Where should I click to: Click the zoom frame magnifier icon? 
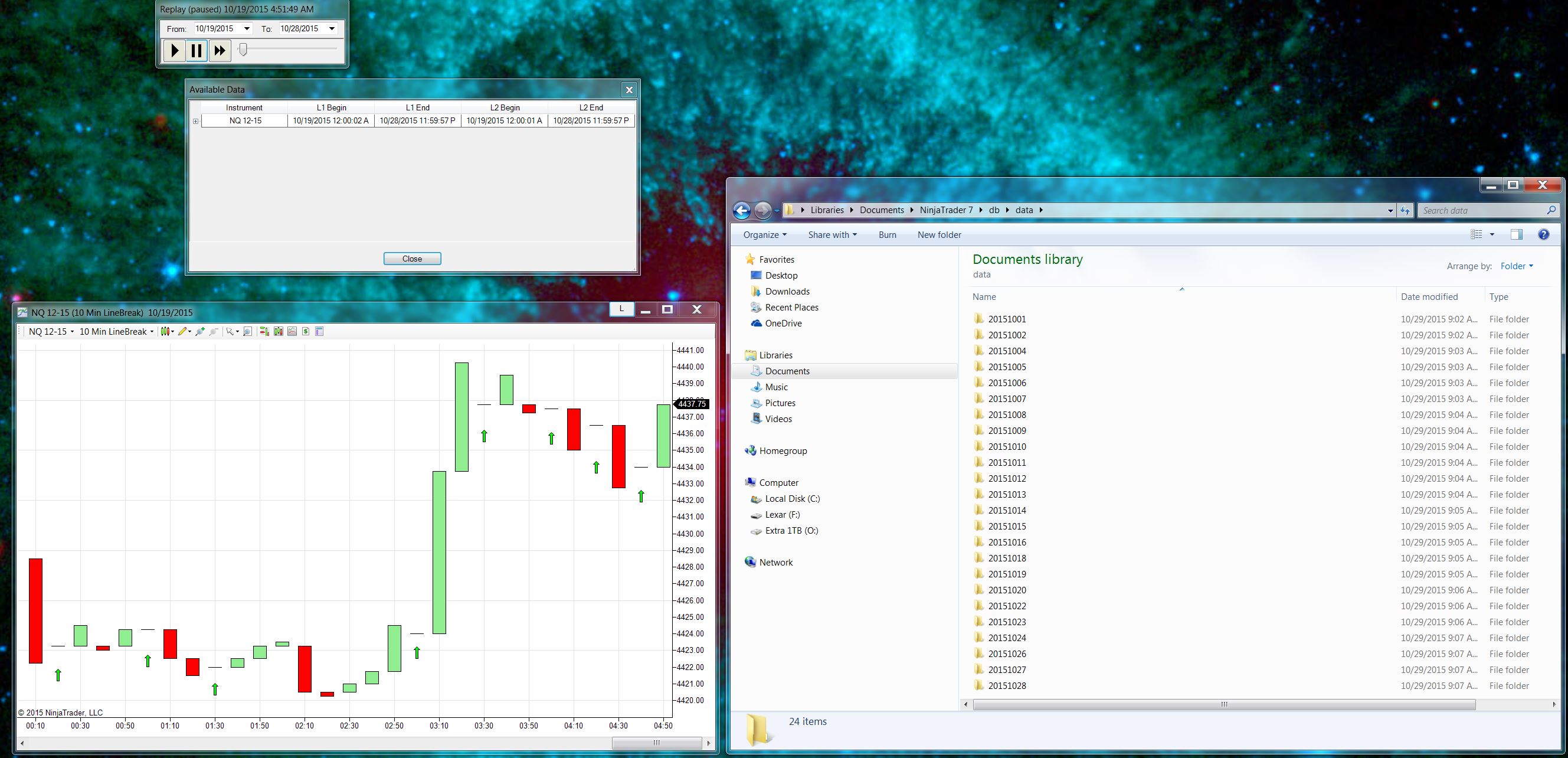tap(248, 332)
